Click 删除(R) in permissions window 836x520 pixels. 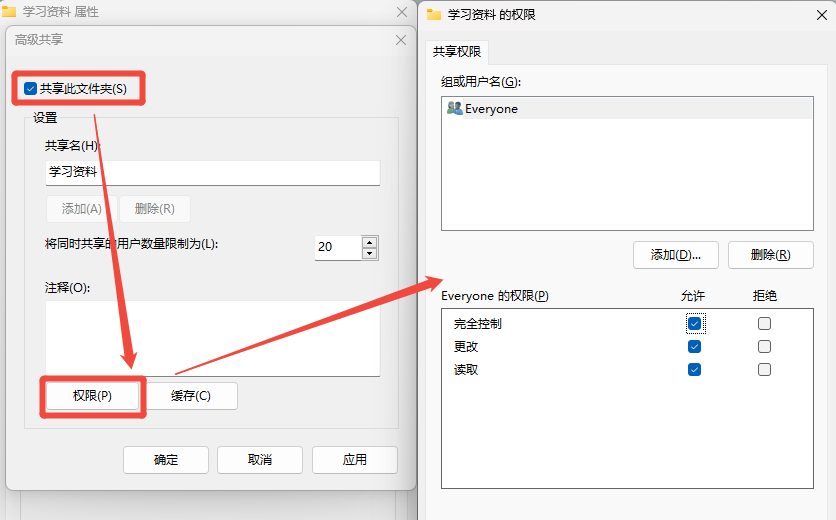[x=770, y=255]
